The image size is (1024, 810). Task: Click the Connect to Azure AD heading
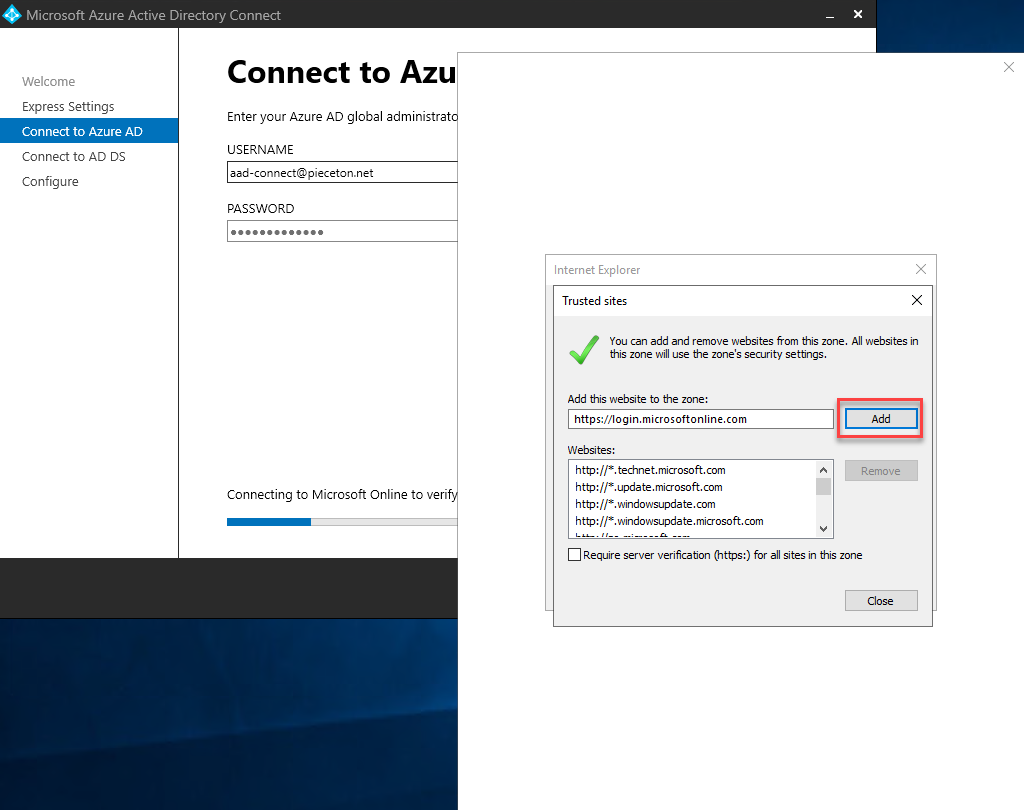(342, 72)
